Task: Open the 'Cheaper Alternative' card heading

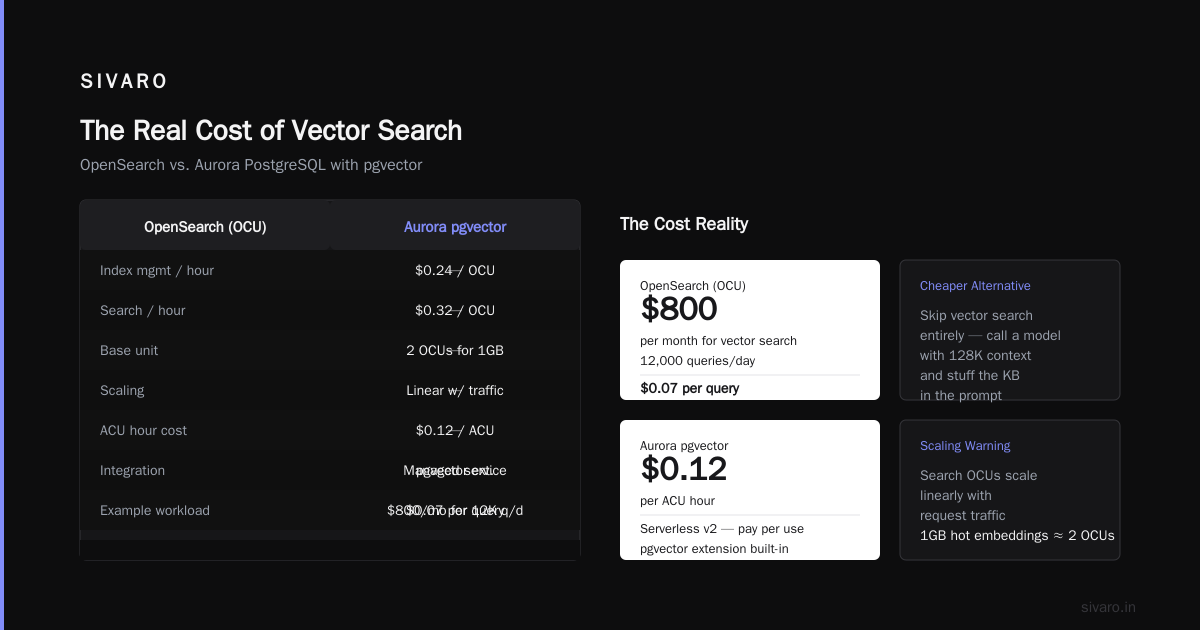Action: (975, 286)
